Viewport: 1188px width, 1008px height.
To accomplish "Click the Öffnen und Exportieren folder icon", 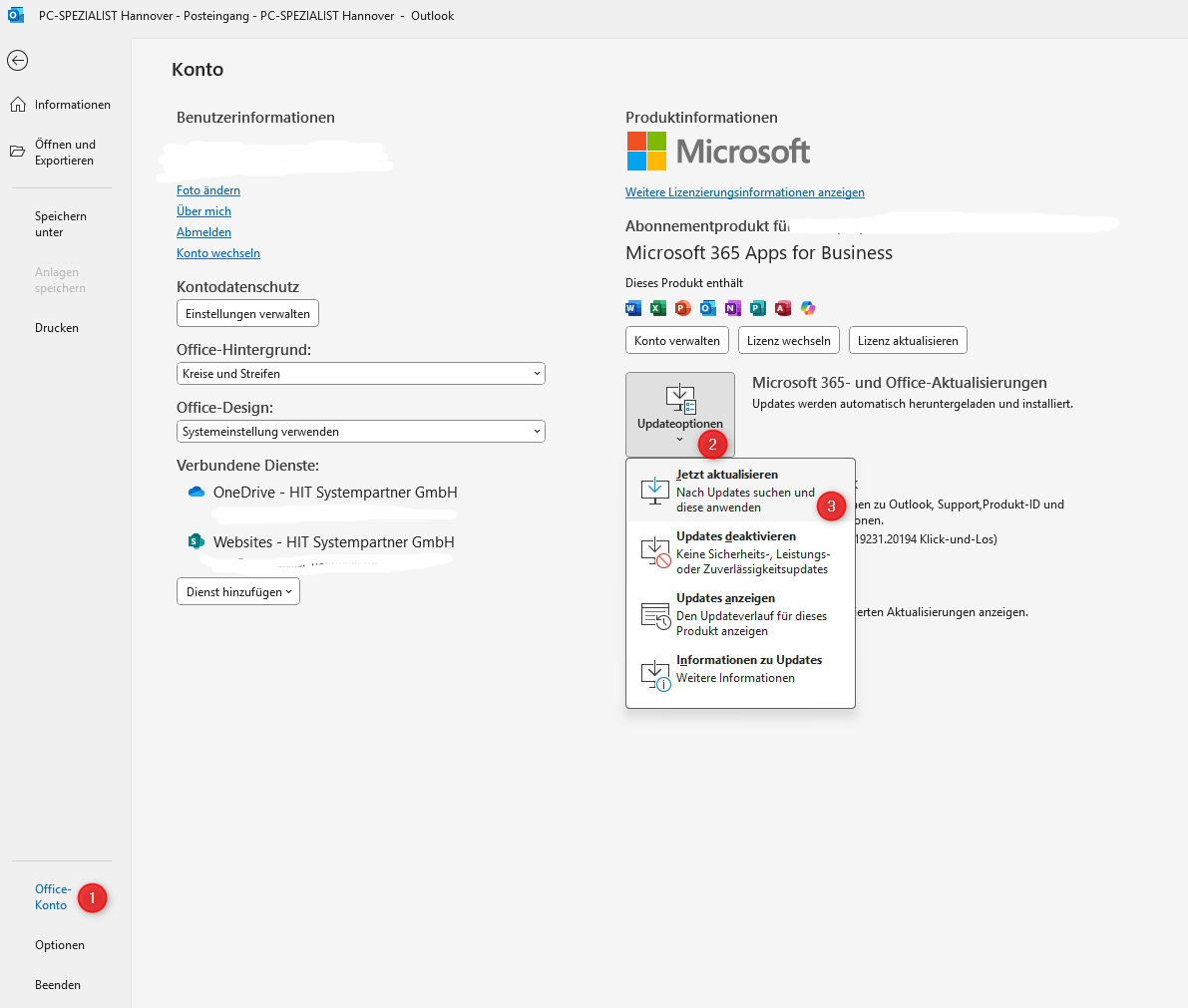I will pyautogui.click(x=18, y=152).
